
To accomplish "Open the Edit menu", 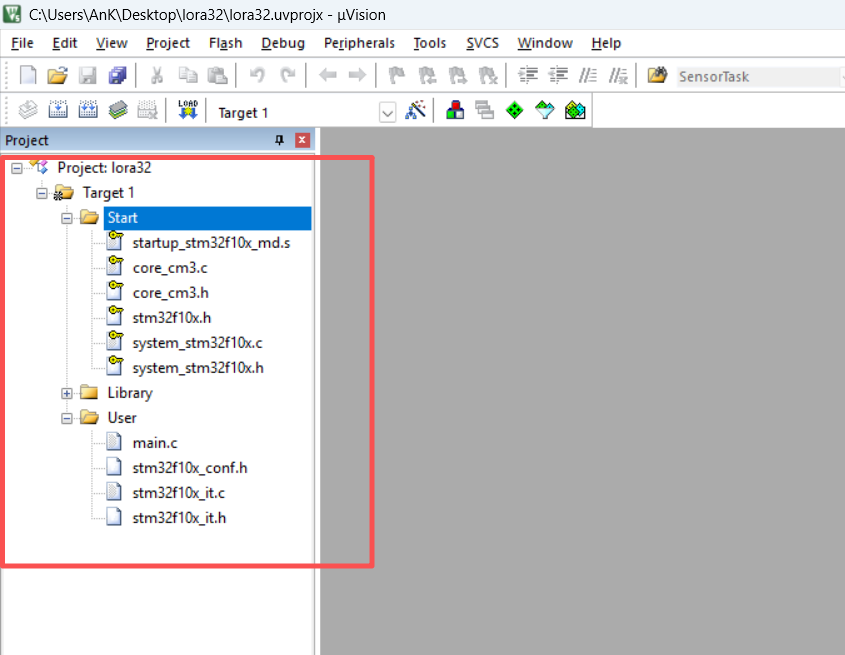I will (x=65, y=43).
